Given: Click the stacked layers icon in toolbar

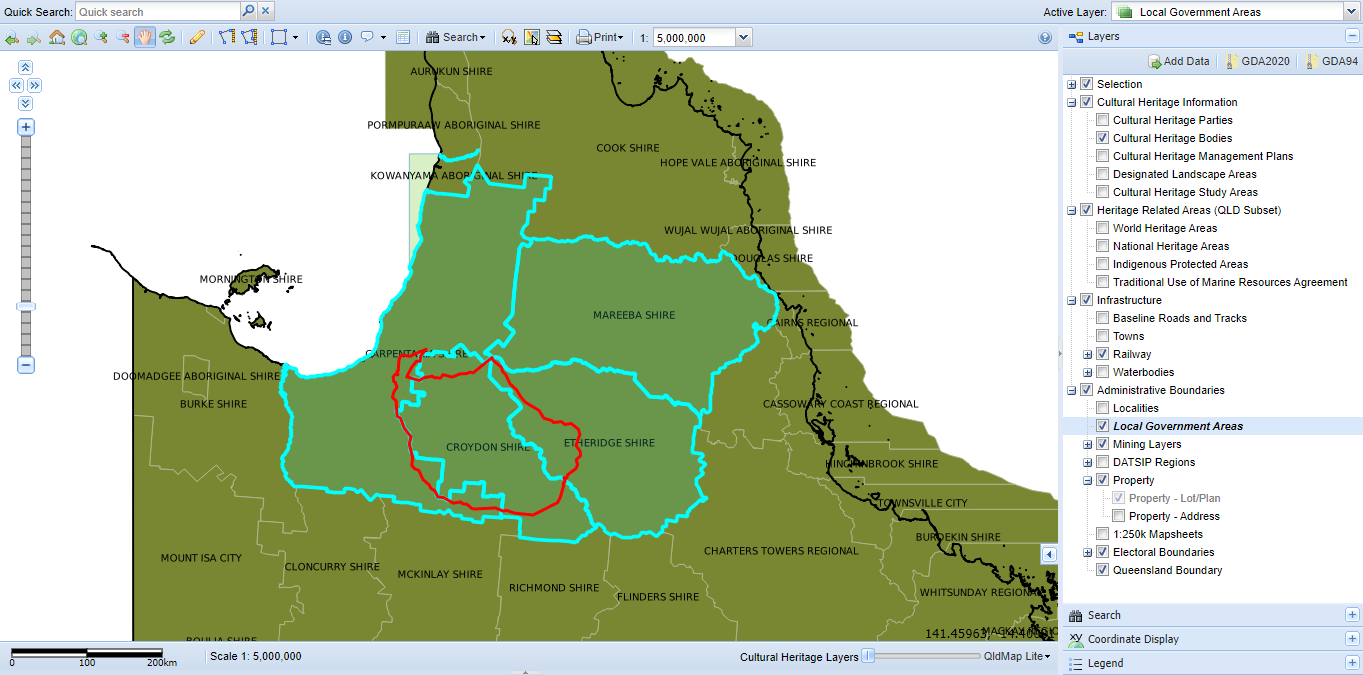Looking at the screenshot, I should [553, 37].
